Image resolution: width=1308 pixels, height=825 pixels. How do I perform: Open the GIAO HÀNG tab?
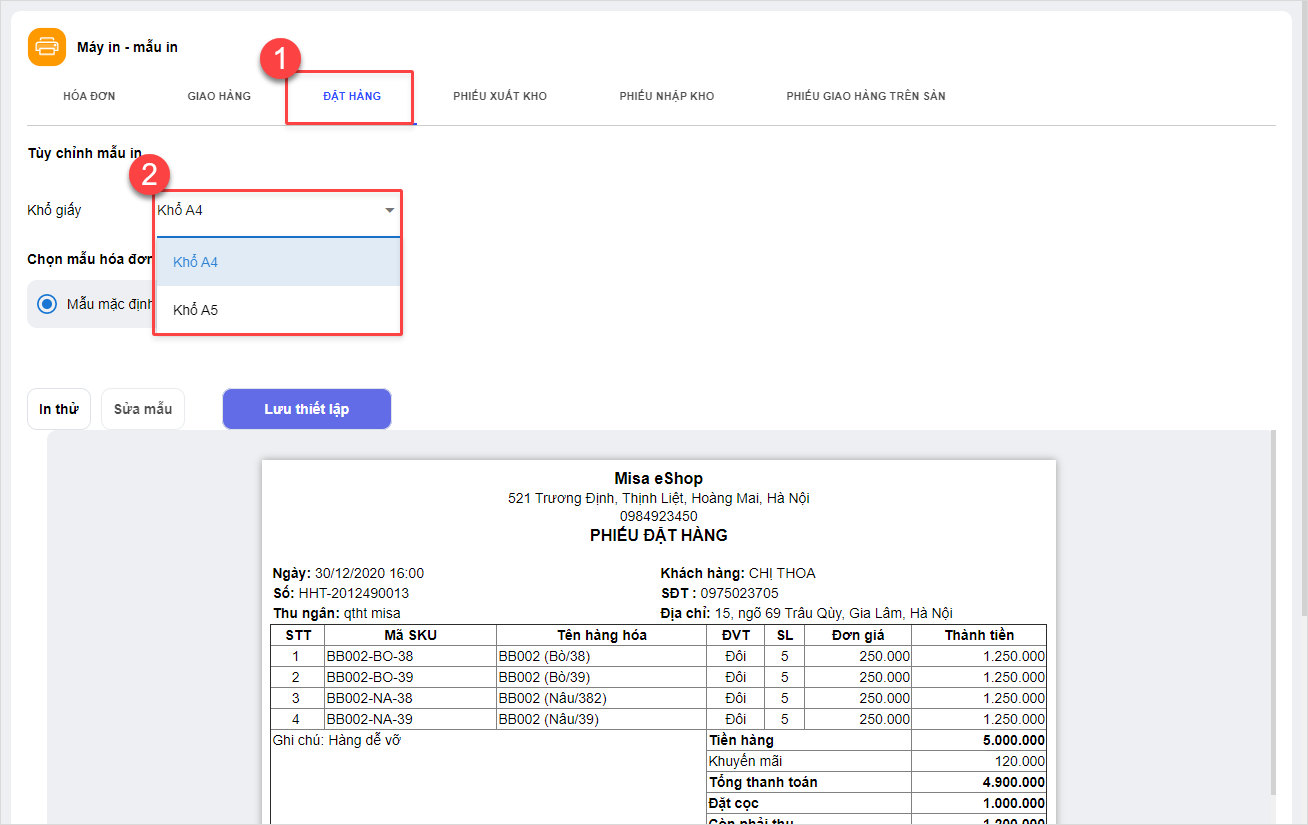click(219, 96)
